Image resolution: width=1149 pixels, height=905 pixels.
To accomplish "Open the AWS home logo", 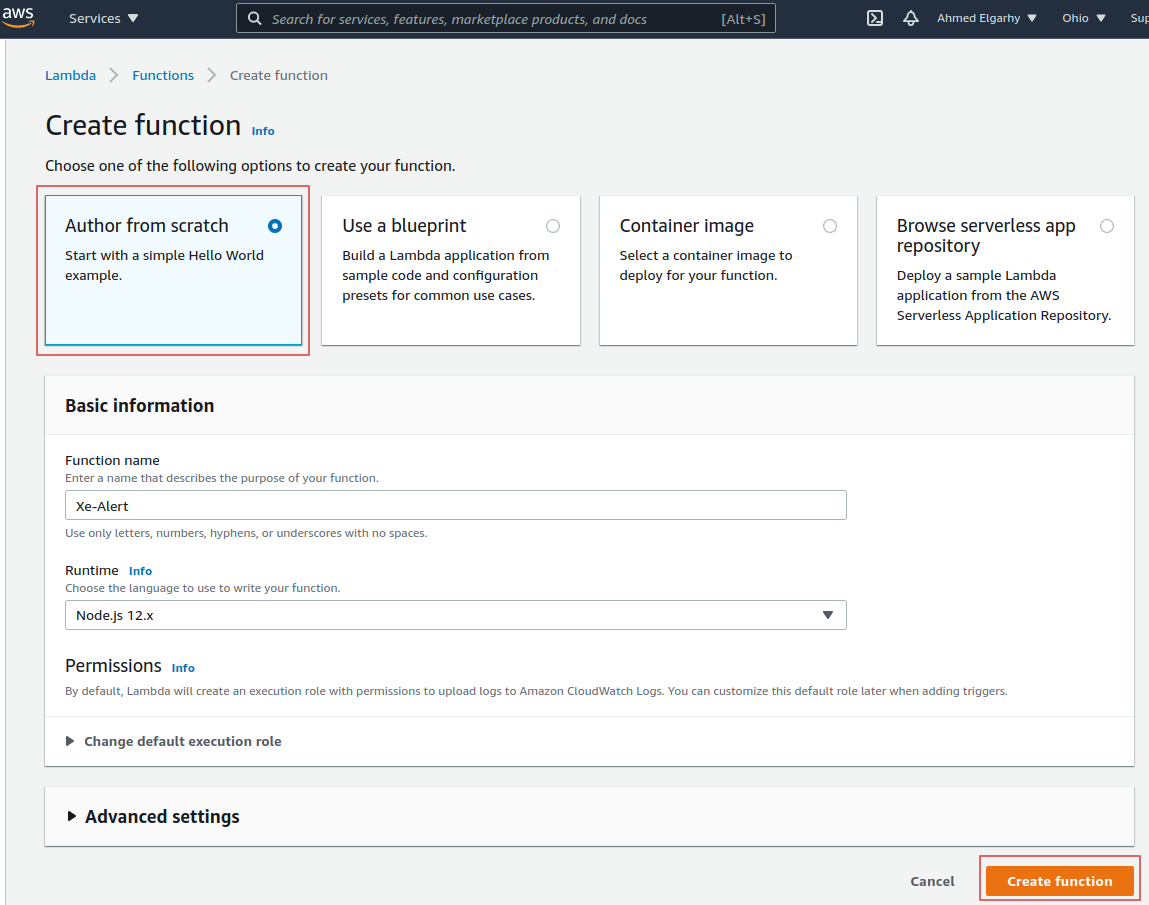I will (18, 17).
